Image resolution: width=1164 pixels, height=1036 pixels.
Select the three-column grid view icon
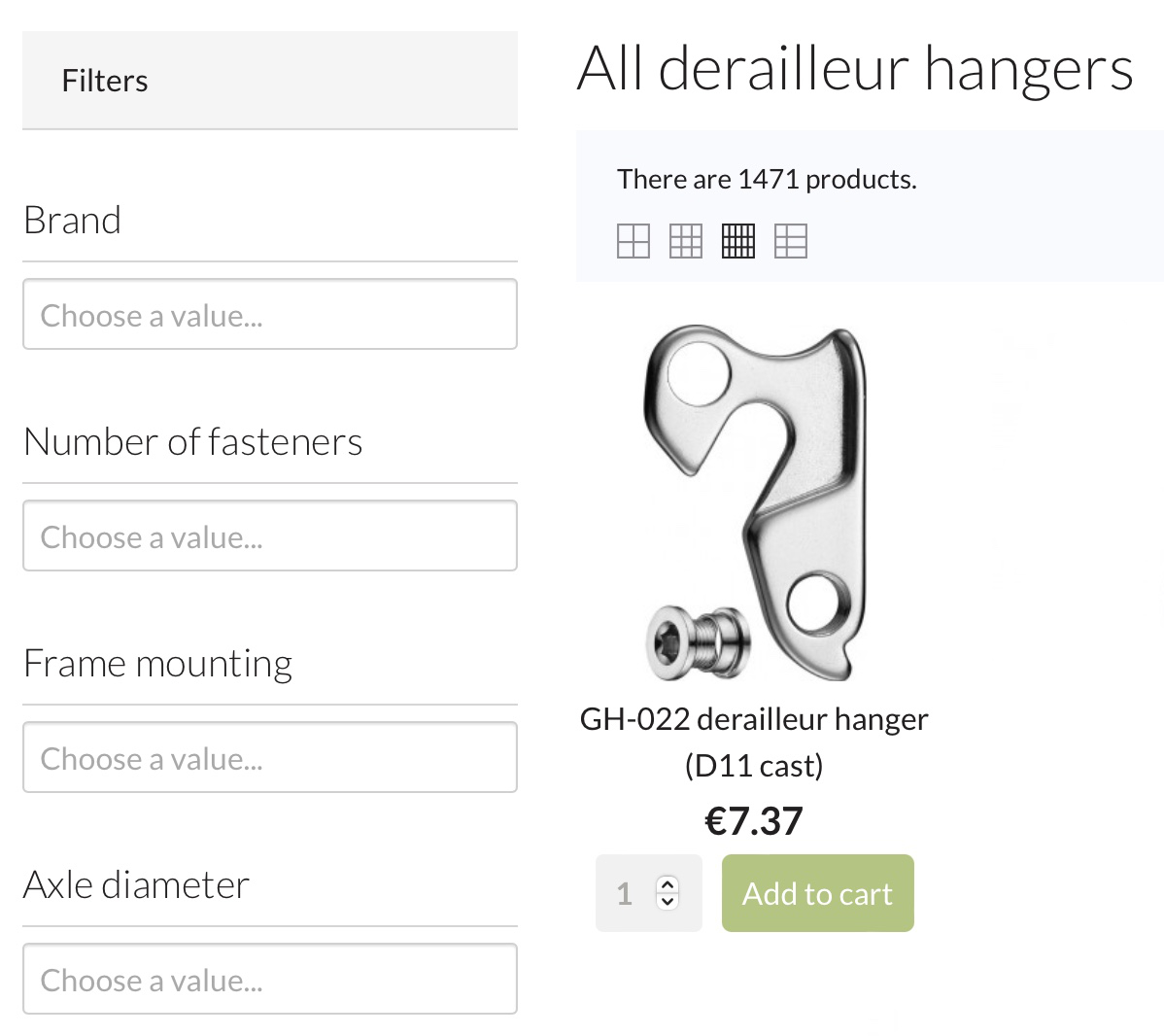click(686, 241)
